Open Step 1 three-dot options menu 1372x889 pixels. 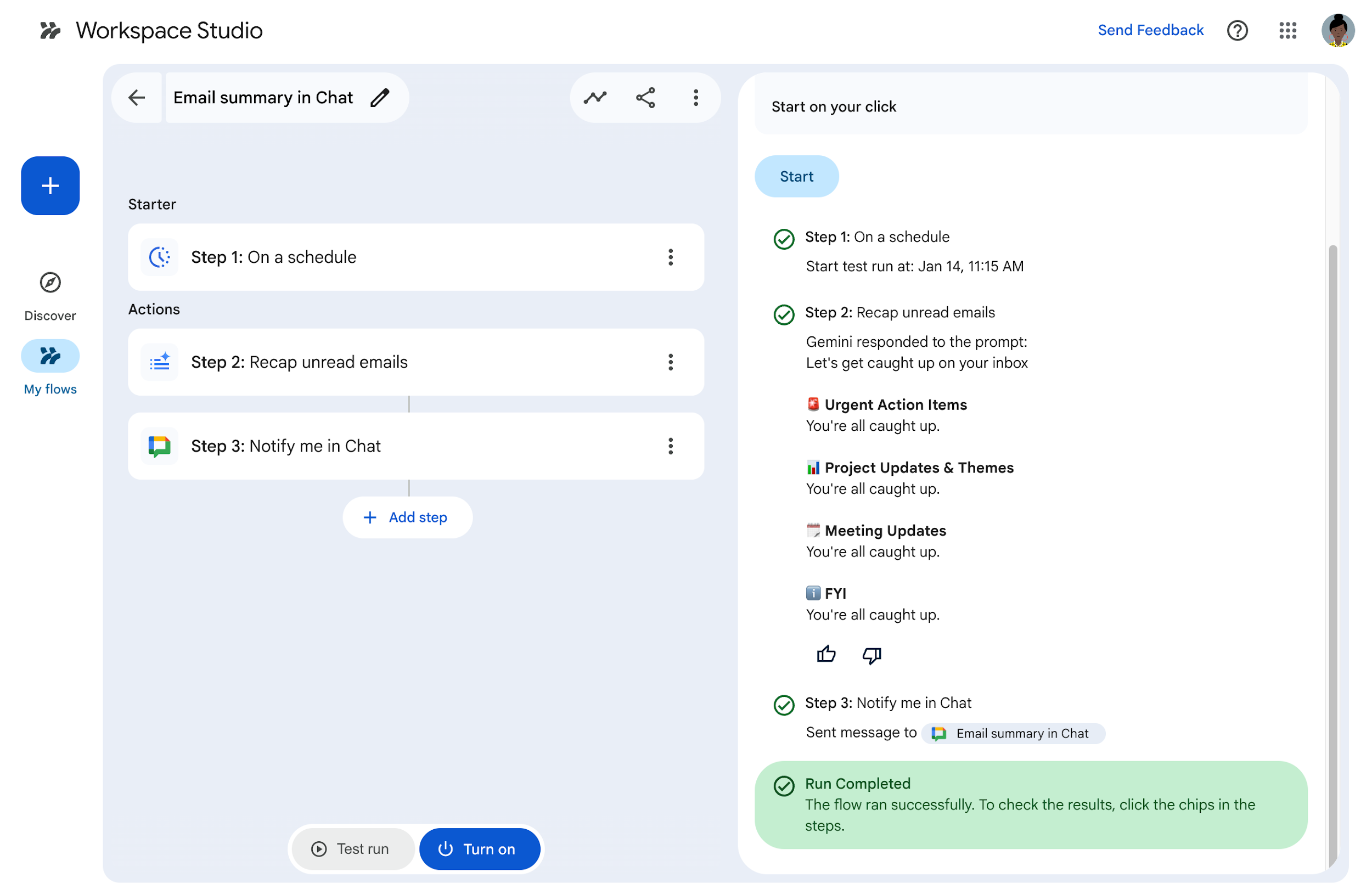[671, 257]
